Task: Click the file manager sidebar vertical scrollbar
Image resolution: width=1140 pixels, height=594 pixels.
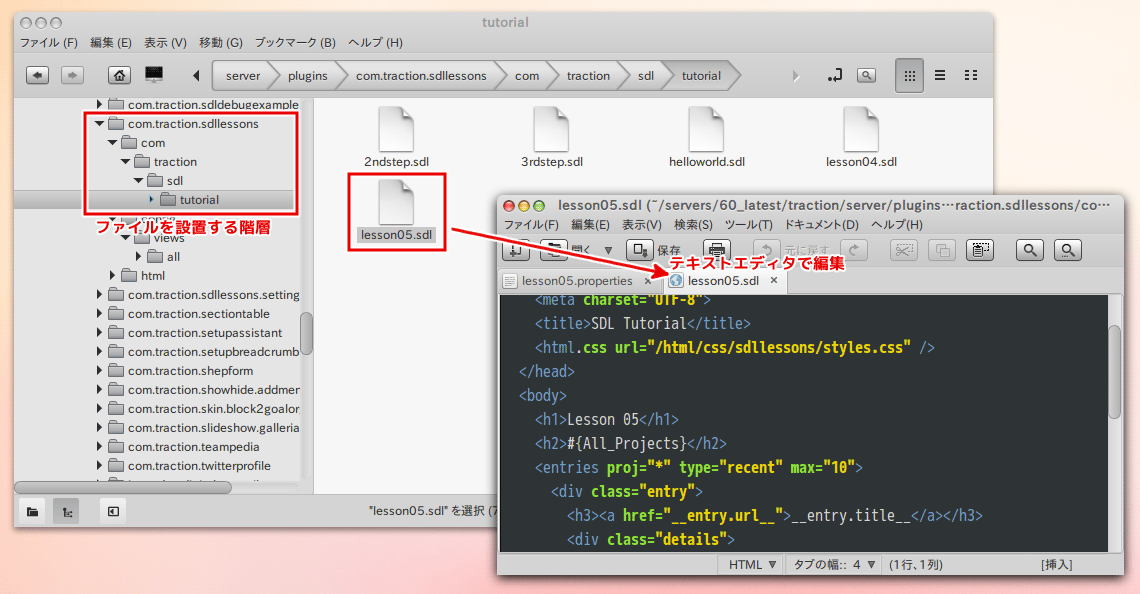Action: (x=306, y=332)
